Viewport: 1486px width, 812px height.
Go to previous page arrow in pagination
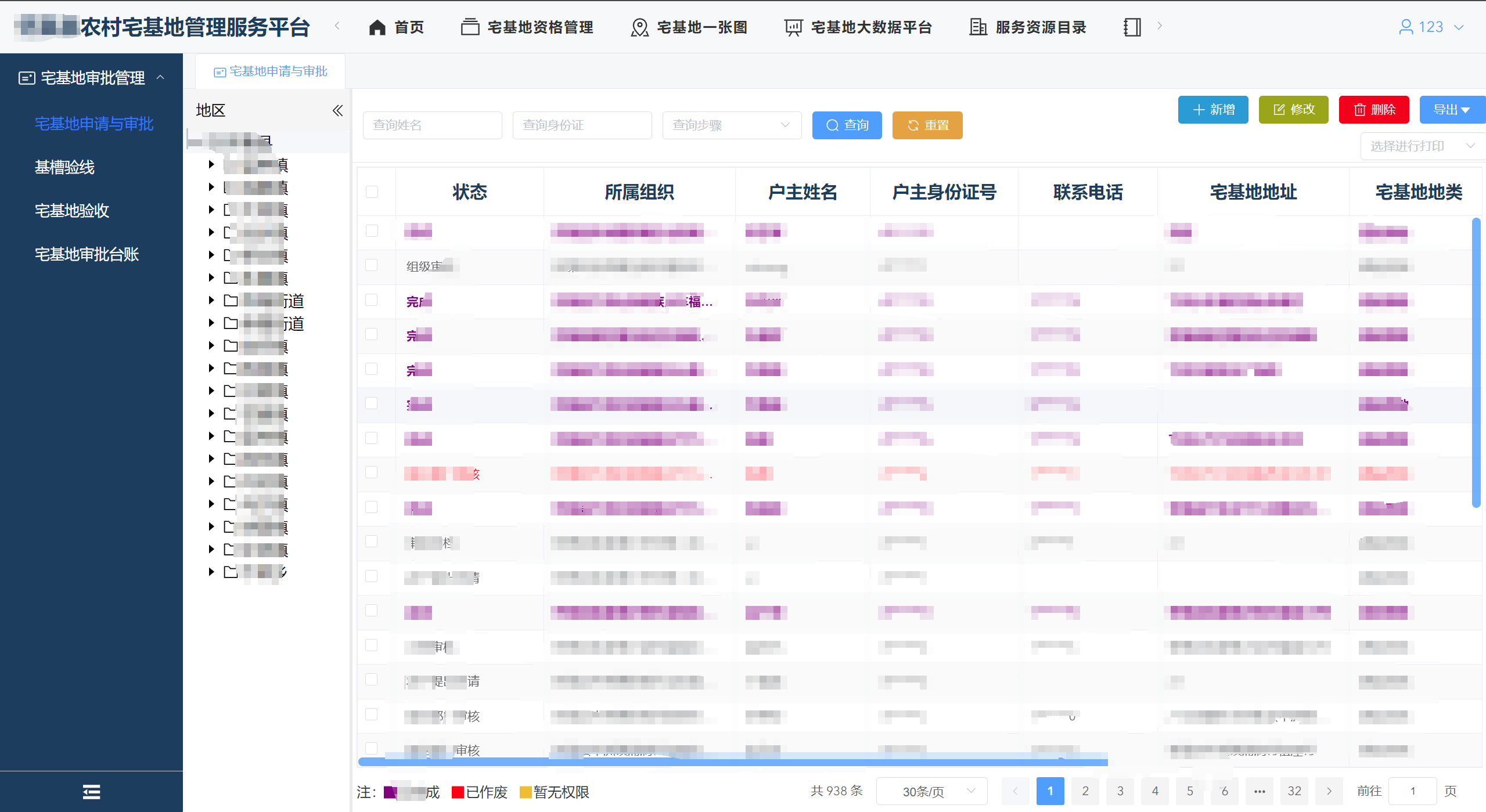(x=1015, y=791)
